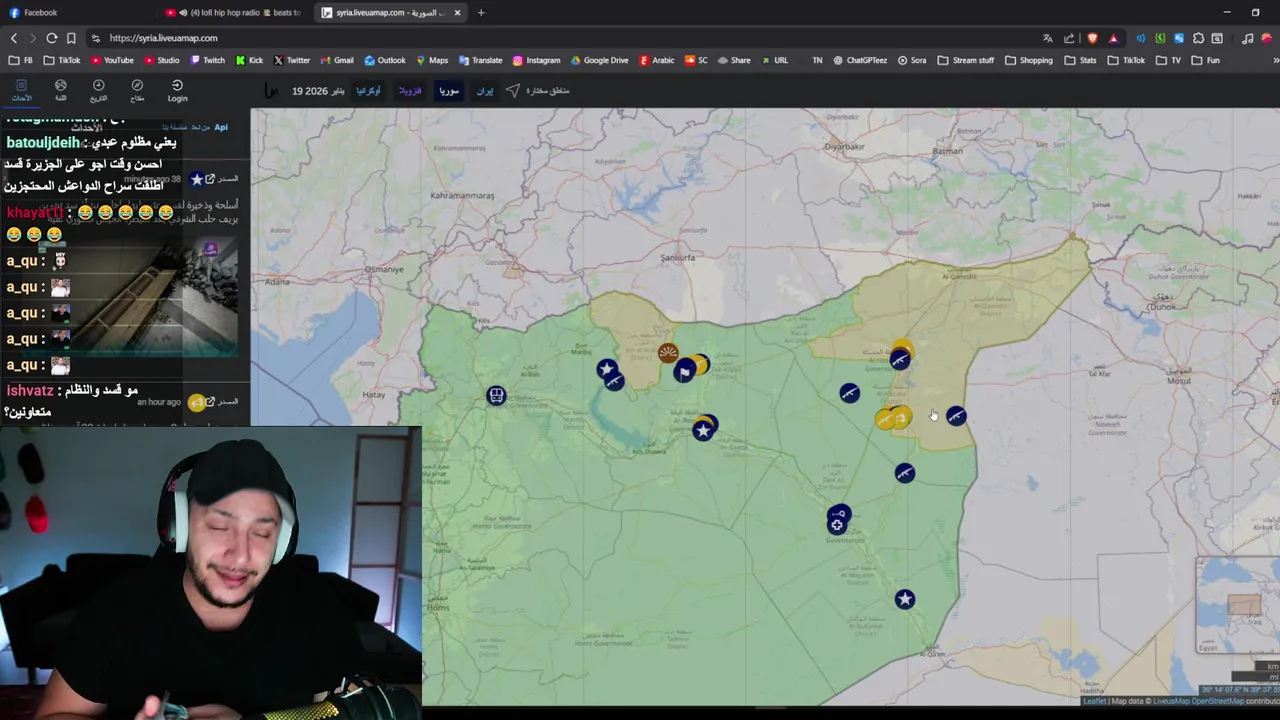The image size is (1280, 720).
Task: Open the Kick bookmark
Action: 250,60
